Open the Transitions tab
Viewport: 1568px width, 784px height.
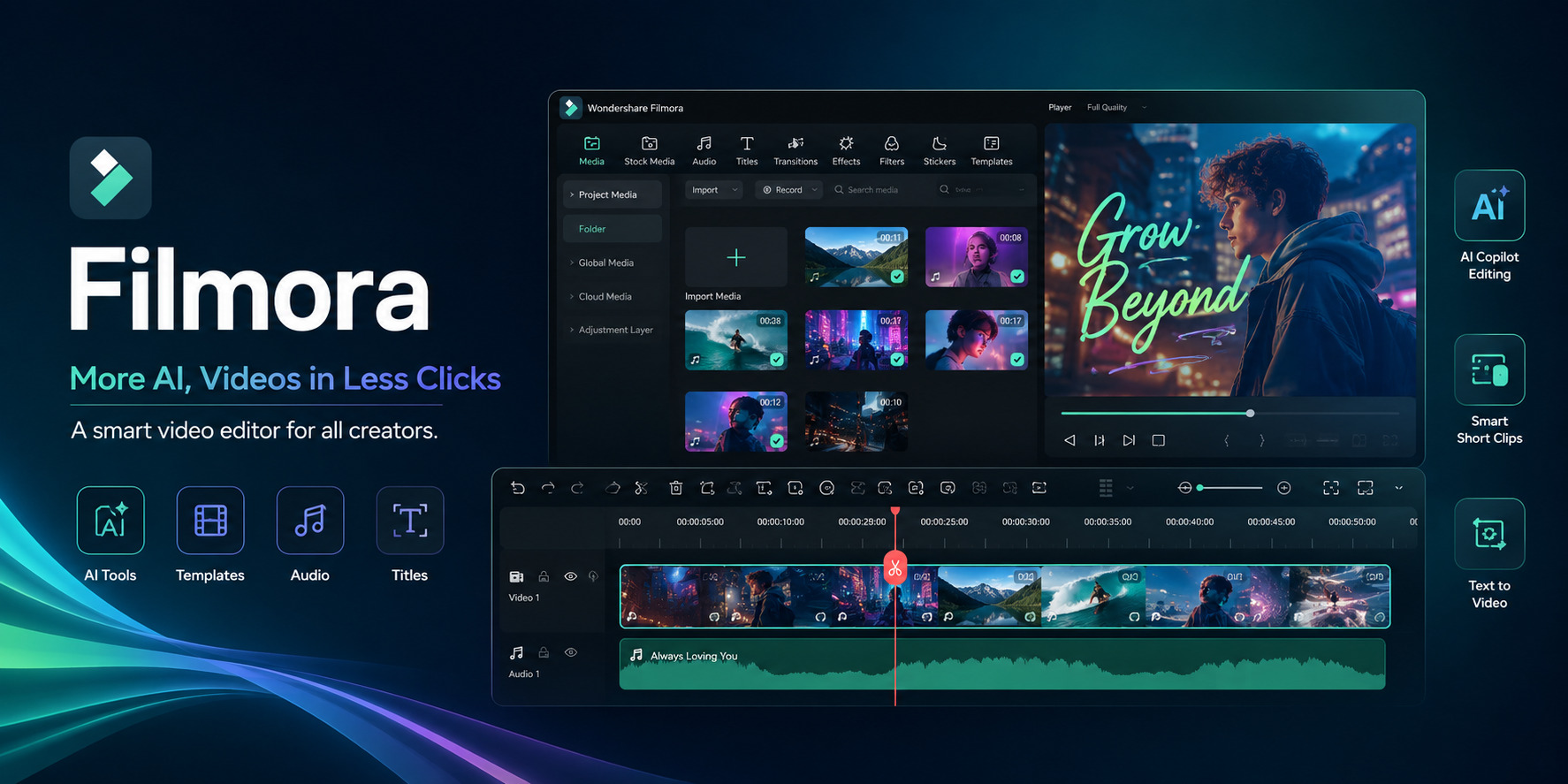pyautogui.click(x=795, y=150)
